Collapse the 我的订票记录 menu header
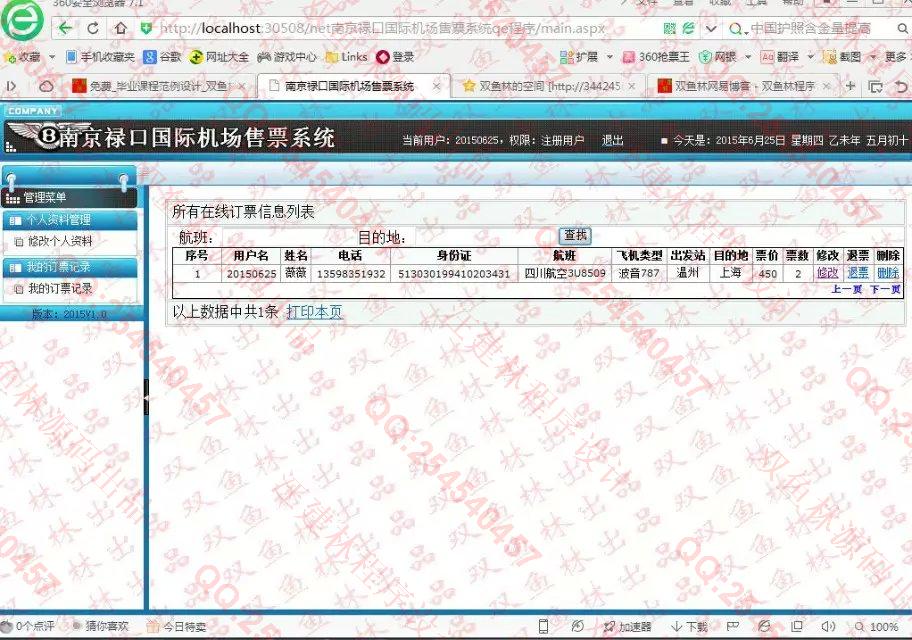 70,267
